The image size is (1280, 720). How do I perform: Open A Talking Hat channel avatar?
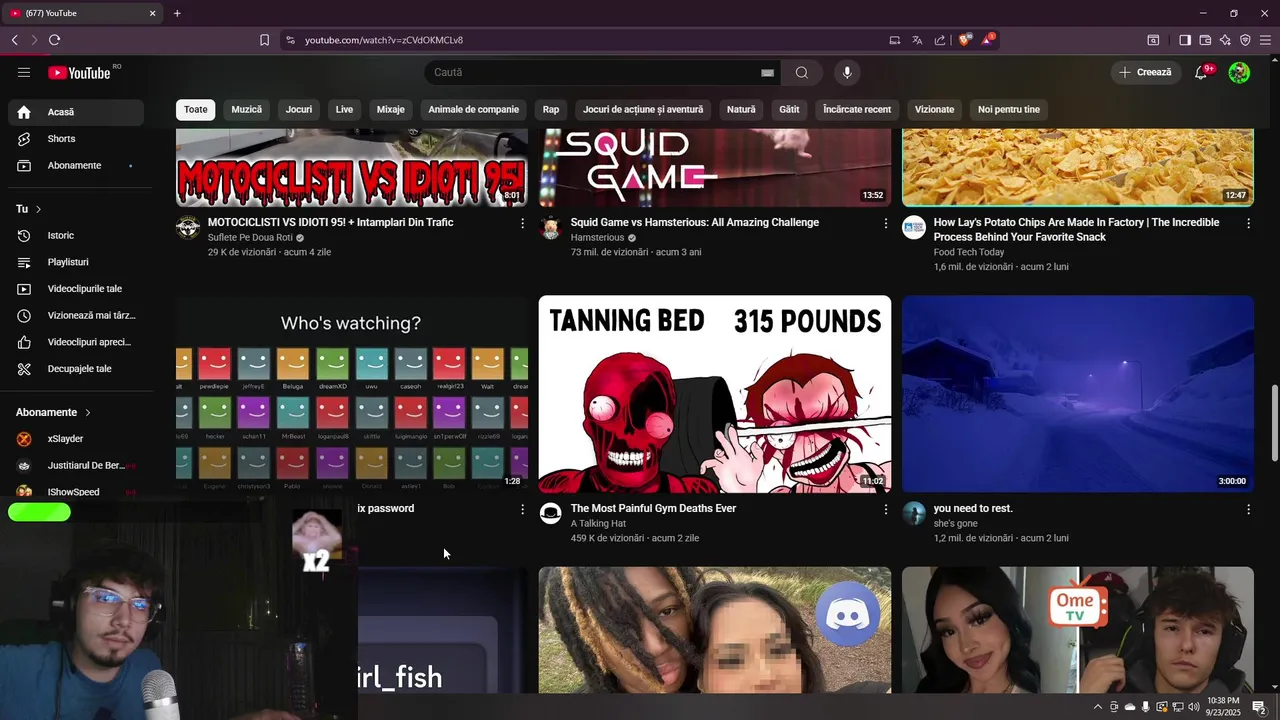click(551, 514)
